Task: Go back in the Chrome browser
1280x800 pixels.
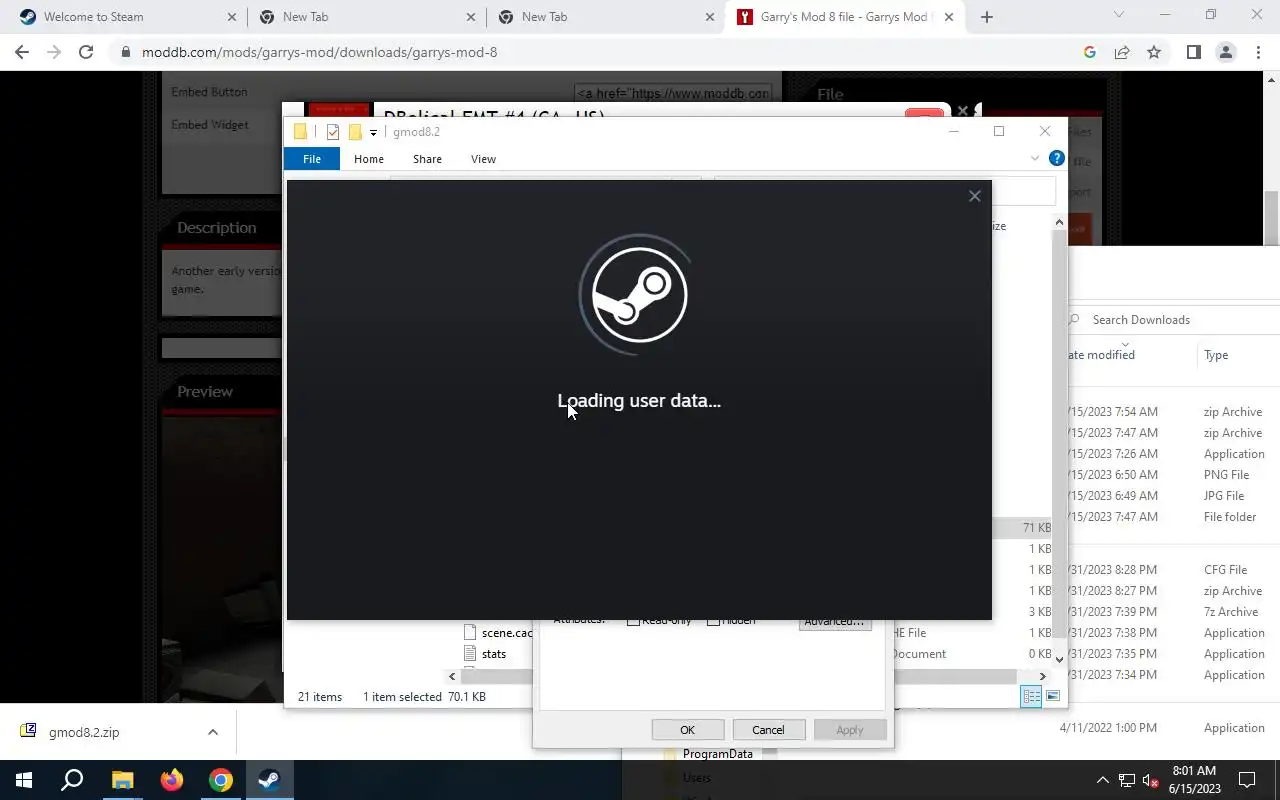Action: (22, 52)
